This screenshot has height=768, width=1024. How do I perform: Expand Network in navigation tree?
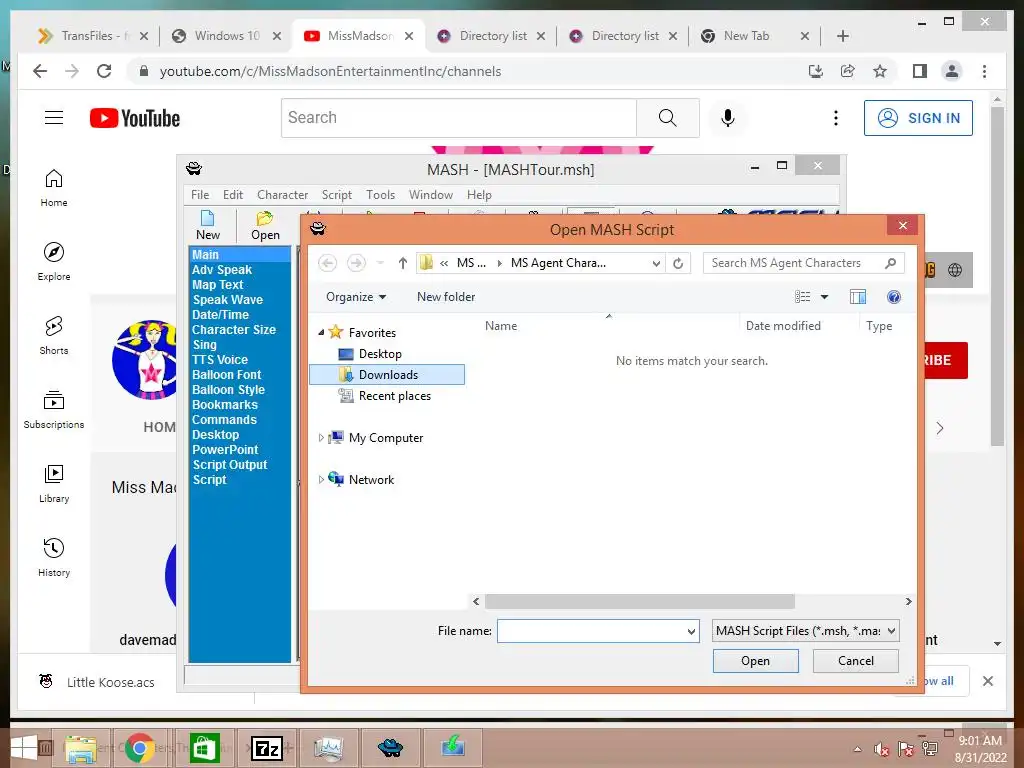[321, 479]
